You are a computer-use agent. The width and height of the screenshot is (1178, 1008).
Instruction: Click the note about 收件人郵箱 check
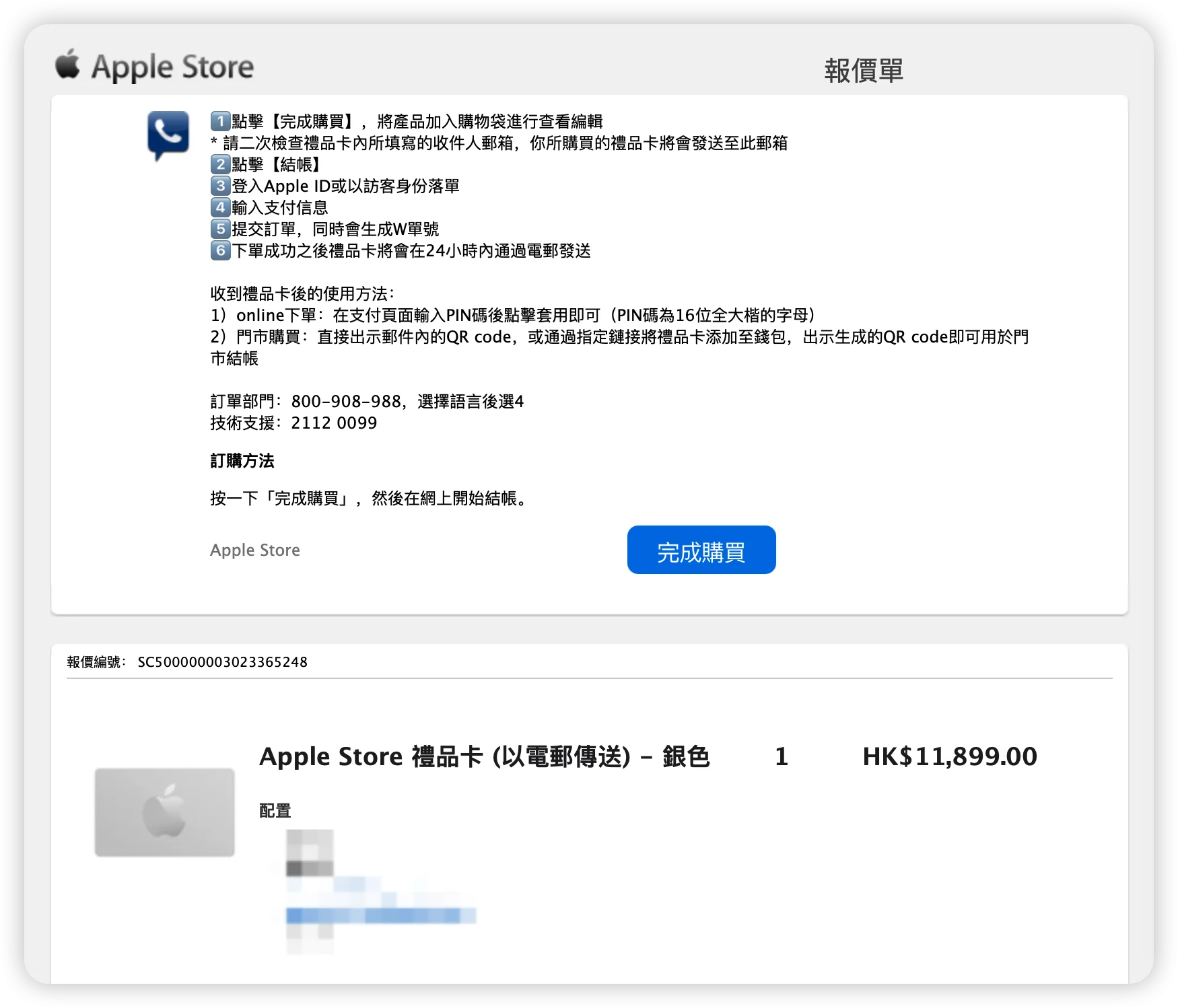[x=499, y=143]
